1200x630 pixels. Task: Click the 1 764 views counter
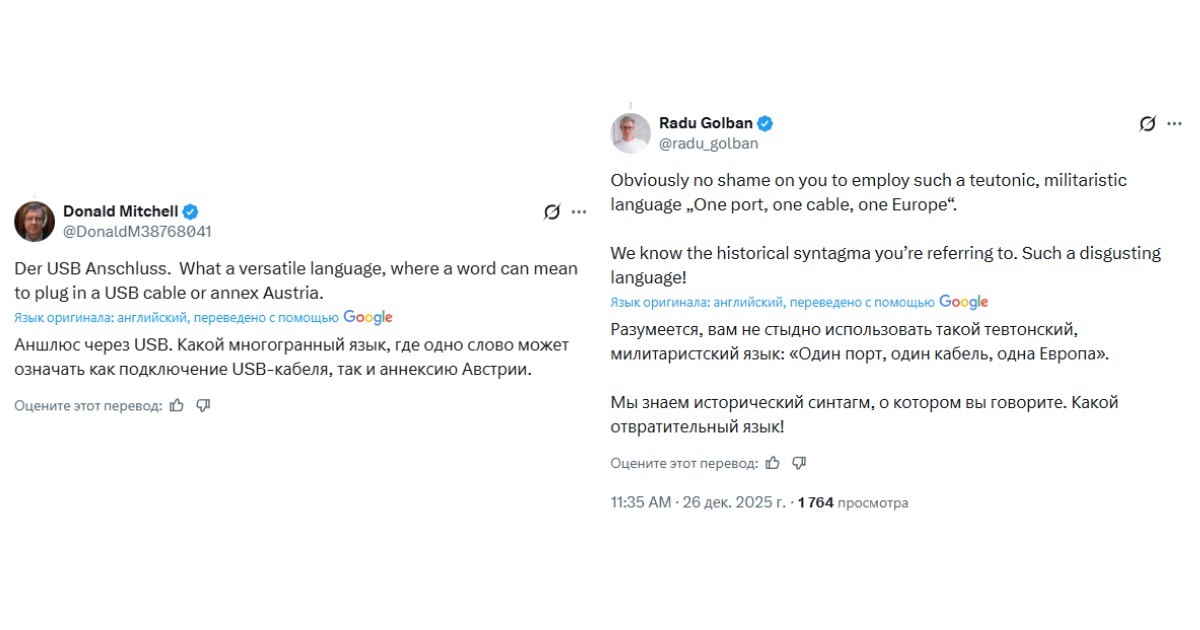pyautogui.click(x=848, y=503)
